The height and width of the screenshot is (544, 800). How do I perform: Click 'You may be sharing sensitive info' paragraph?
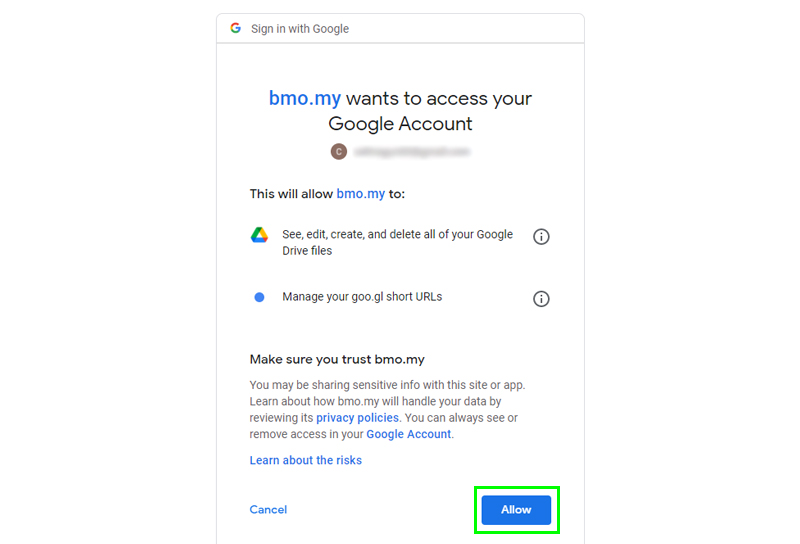388,409
